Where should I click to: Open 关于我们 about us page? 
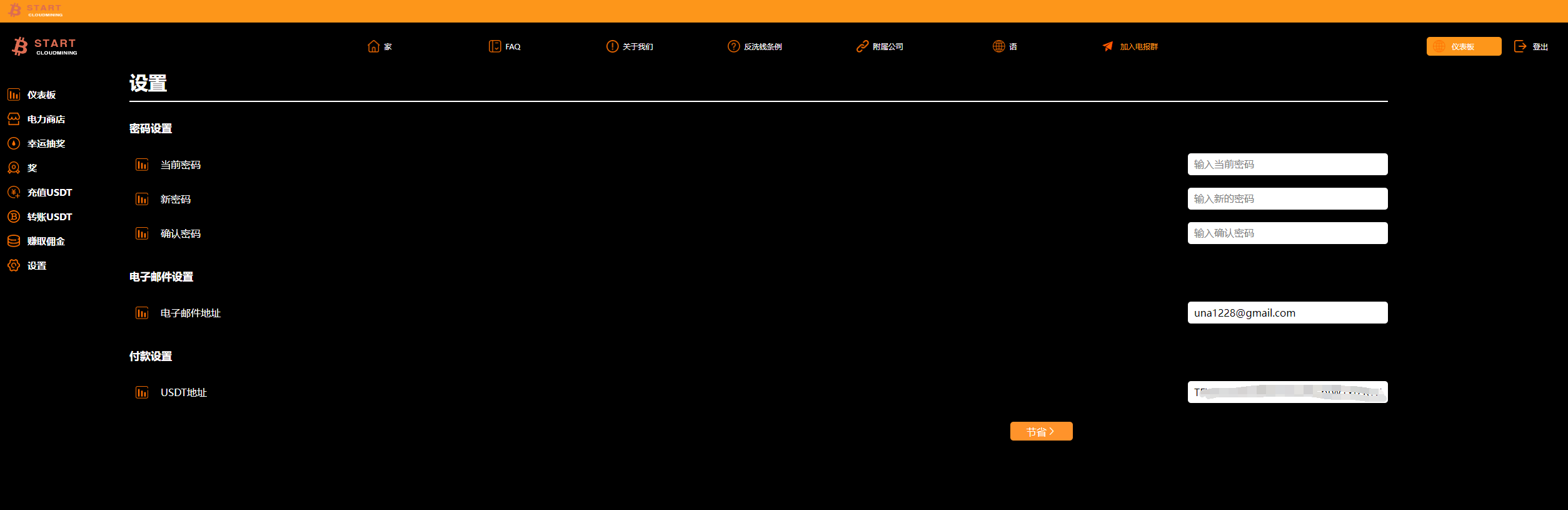tap(630, 46)
